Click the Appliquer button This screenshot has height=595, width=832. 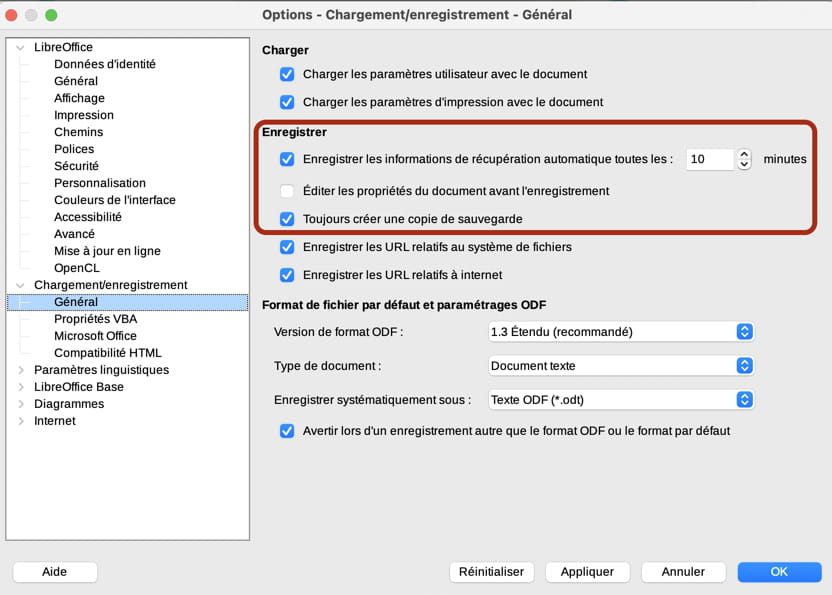click(x=587, y=572)
